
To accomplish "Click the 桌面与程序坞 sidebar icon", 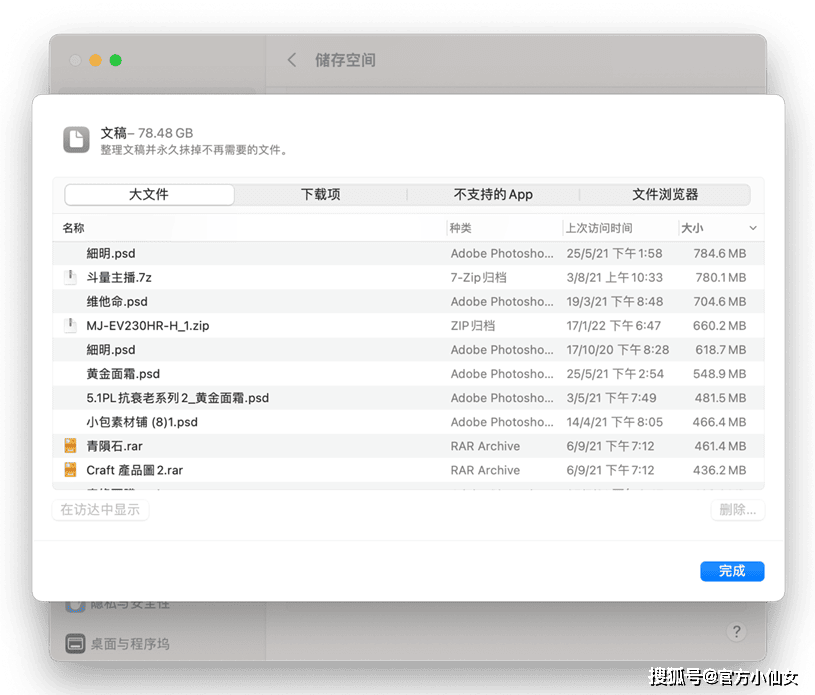I will coord(75,644).
